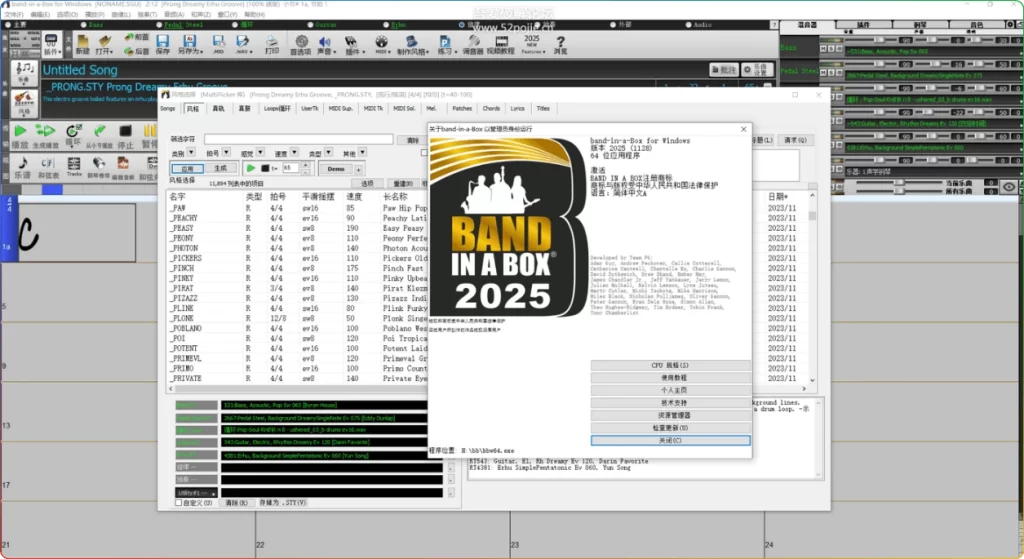Open the Video tutorials (视频教程) icon

[x=502, y=42]
